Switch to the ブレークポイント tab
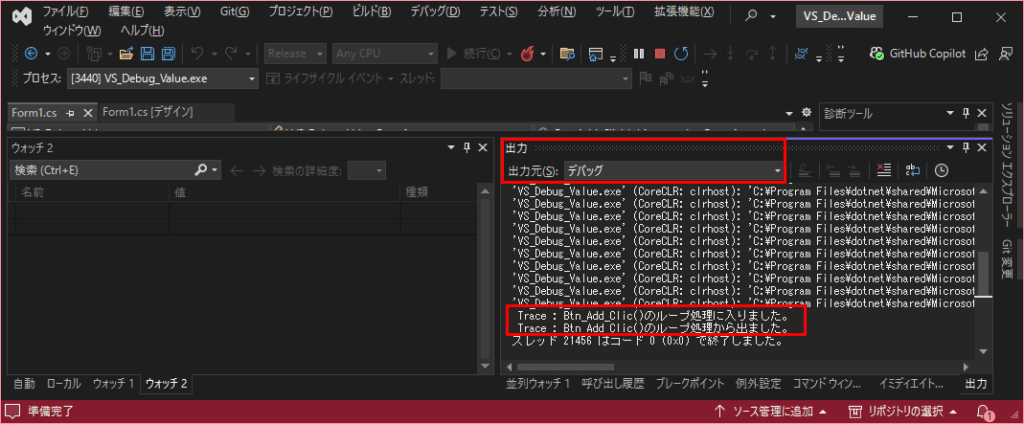The image size is (1024, 424). tap(690, 383)
